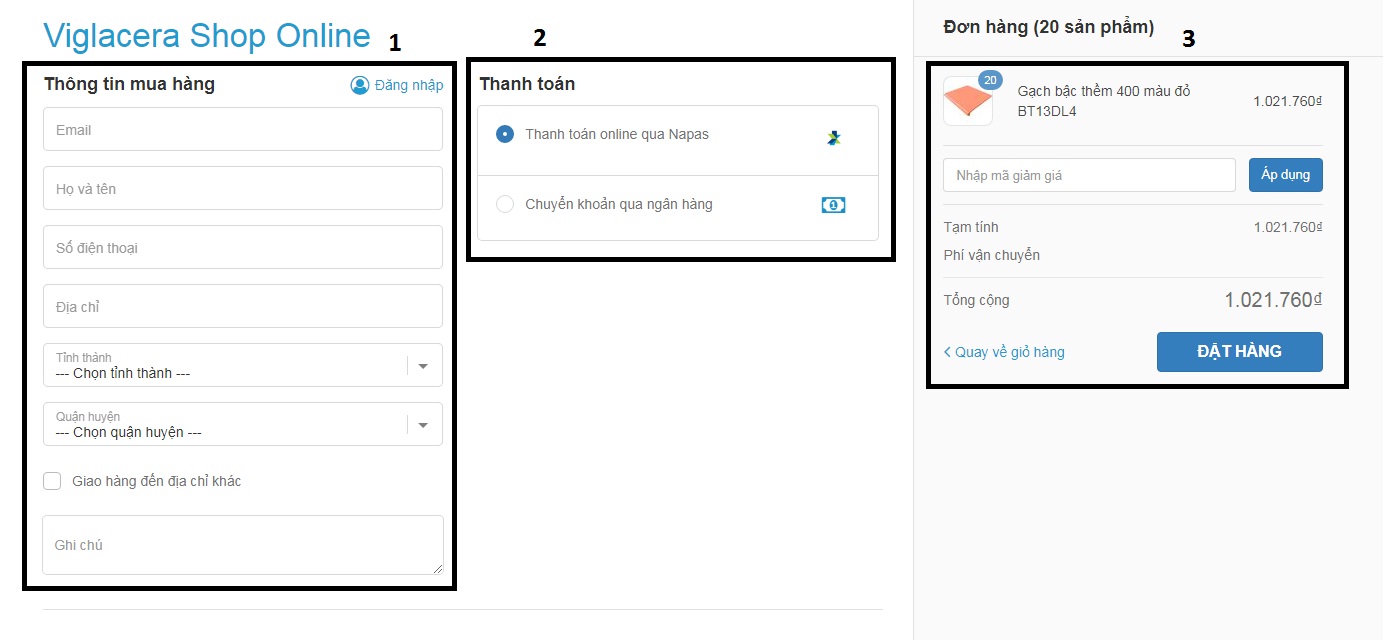
Task: Click into the Ghi chú textarea
Action: (x=242, y=545)
